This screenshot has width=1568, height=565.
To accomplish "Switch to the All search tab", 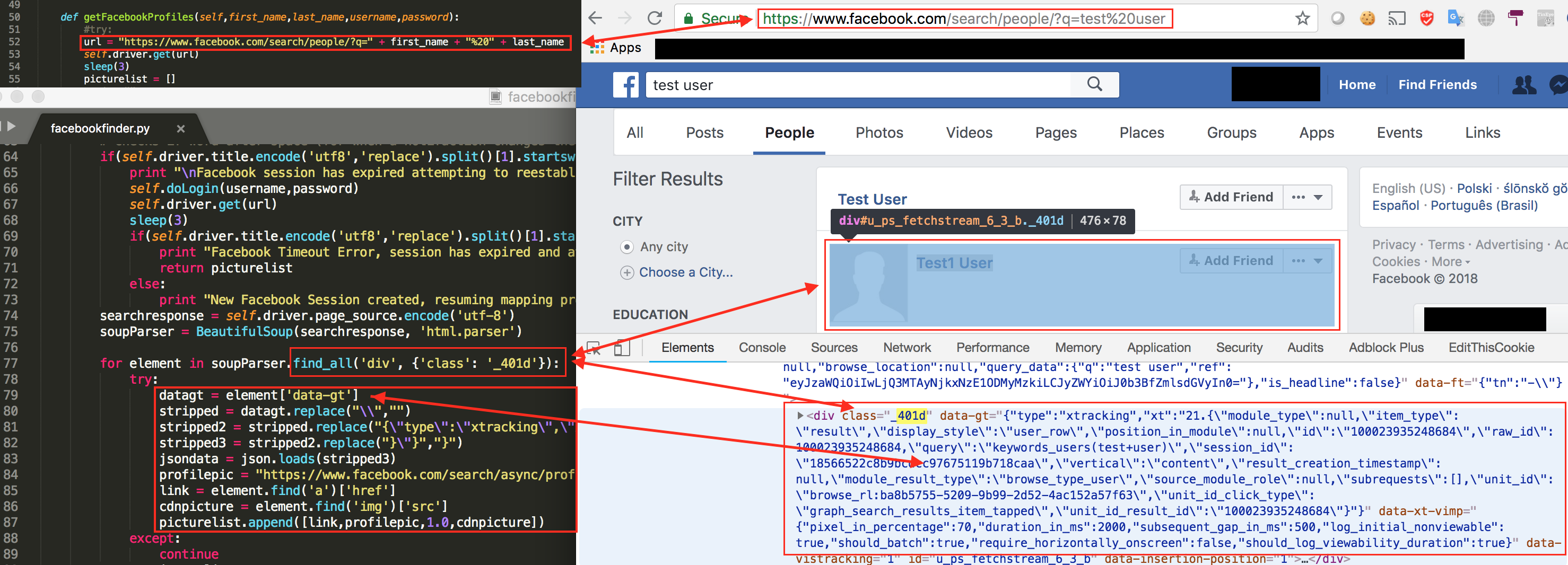I will pos(635,133).
